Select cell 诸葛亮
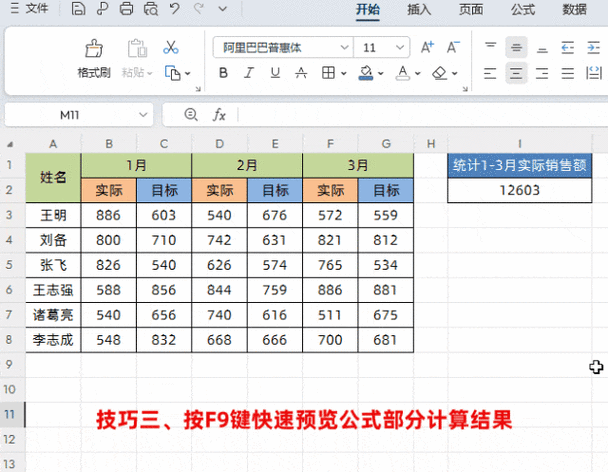 [53, 315]
